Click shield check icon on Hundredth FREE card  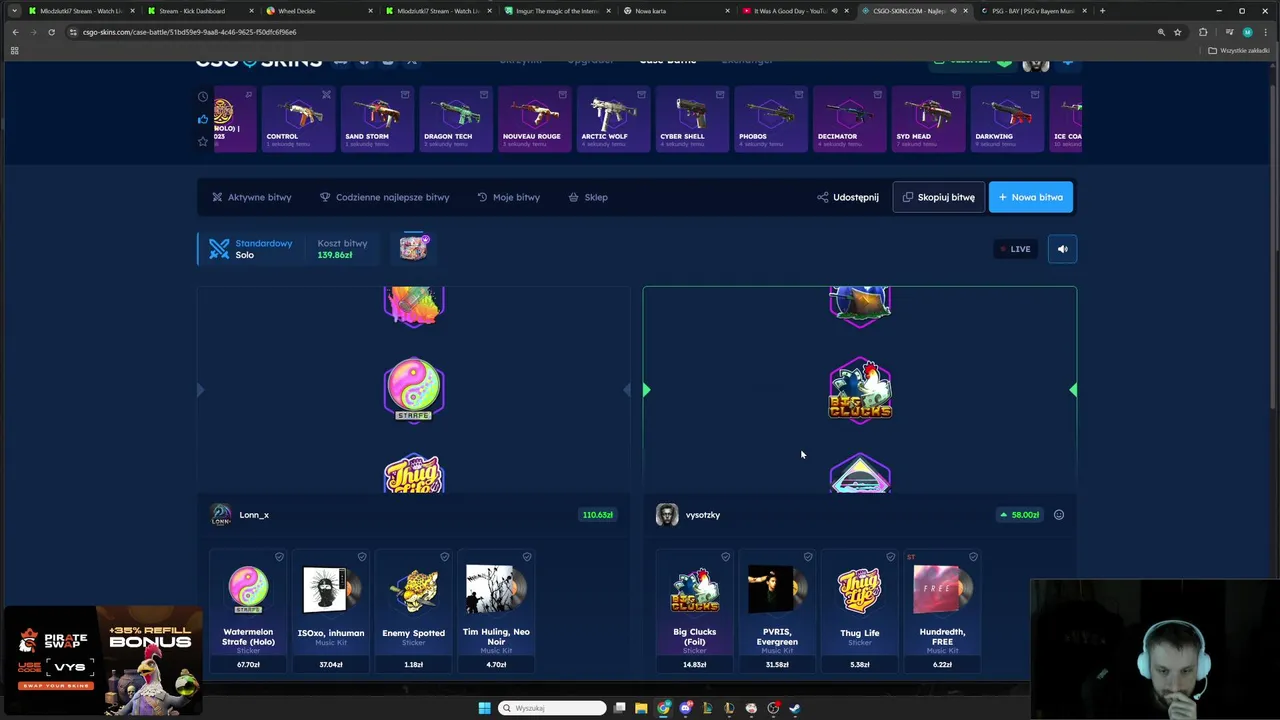[x=973, y=557]
